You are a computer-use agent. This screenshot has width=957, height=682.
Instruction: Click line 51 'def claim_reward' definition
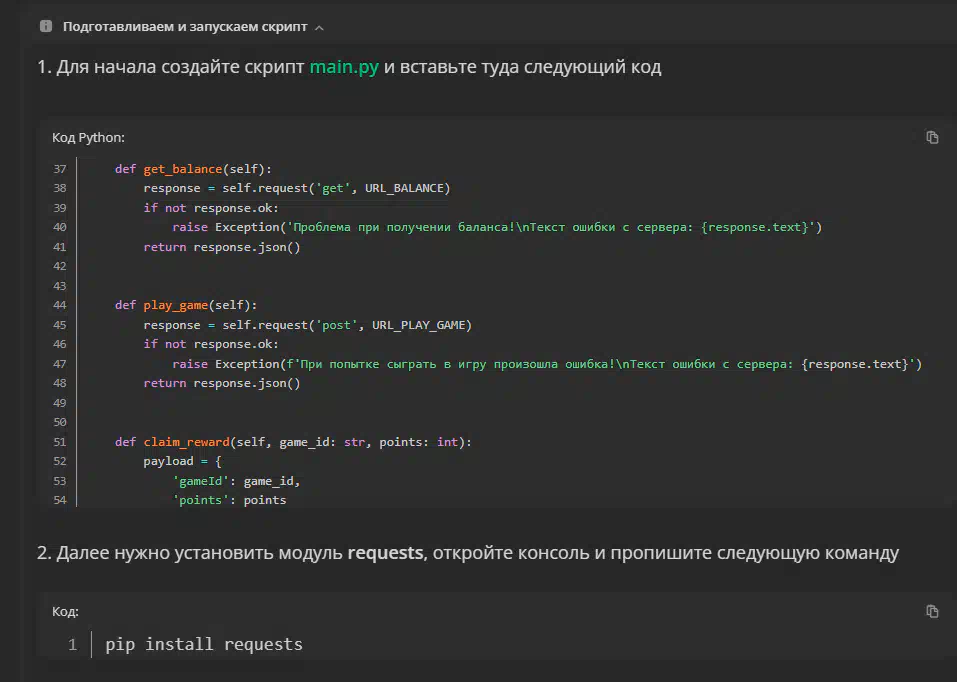tap(294, 441)
